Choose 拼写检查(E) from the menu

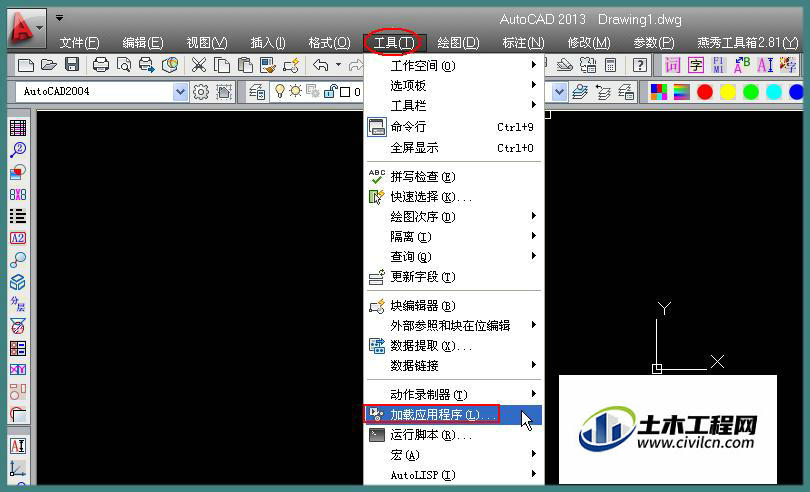(454, 177)
